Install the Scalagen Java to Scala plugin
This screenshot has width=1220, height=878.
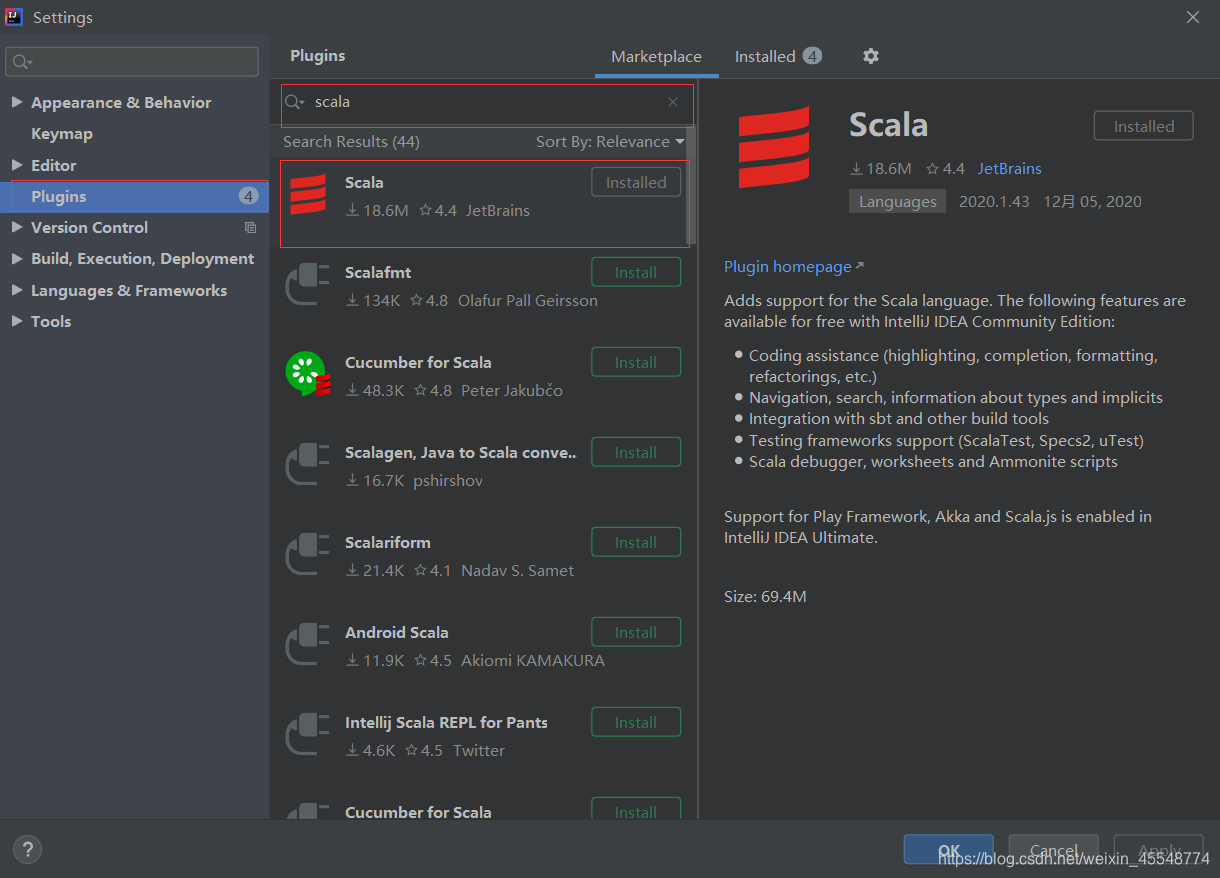(x=636, y=452)
